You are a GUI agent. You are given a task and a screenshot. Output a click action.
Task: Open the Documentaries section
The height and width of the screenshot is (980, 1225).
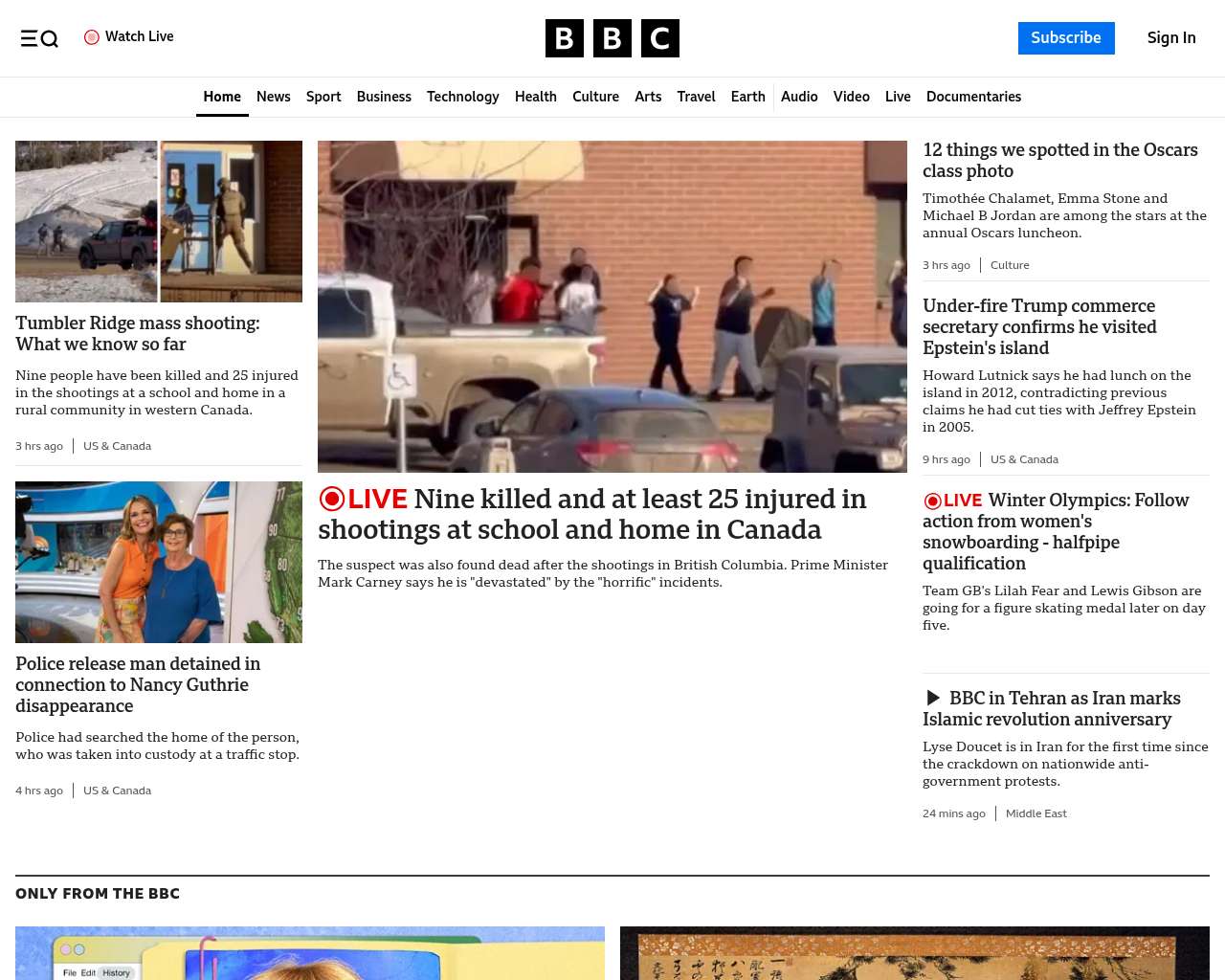[x=973, y=97]
